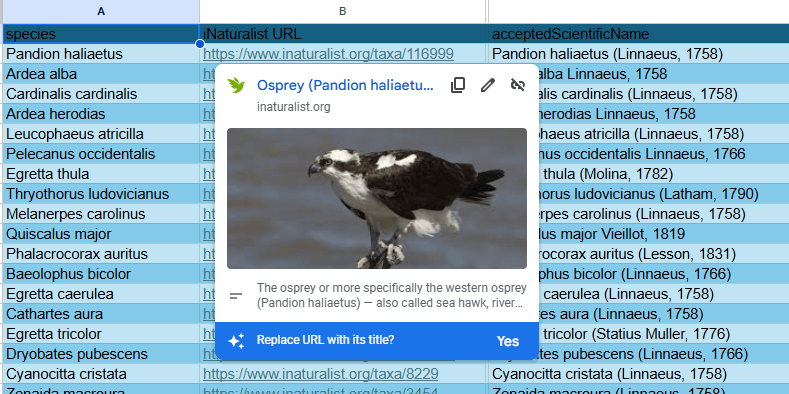This screenshot has width=789, height=394.
Task: Select cell ending 'ludovicianus (Latham, 1790)'
Action: (x=663, y=194)
